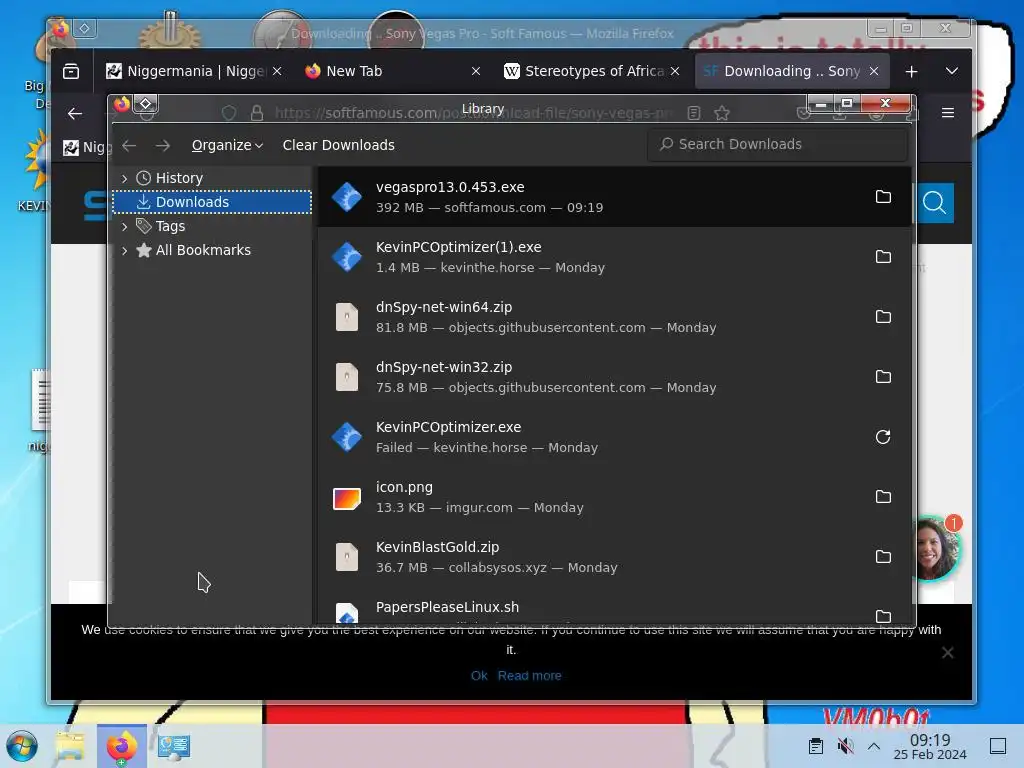Open folder containing icon.png
This screenshot has width=1024, height=768.
[883, 497]
